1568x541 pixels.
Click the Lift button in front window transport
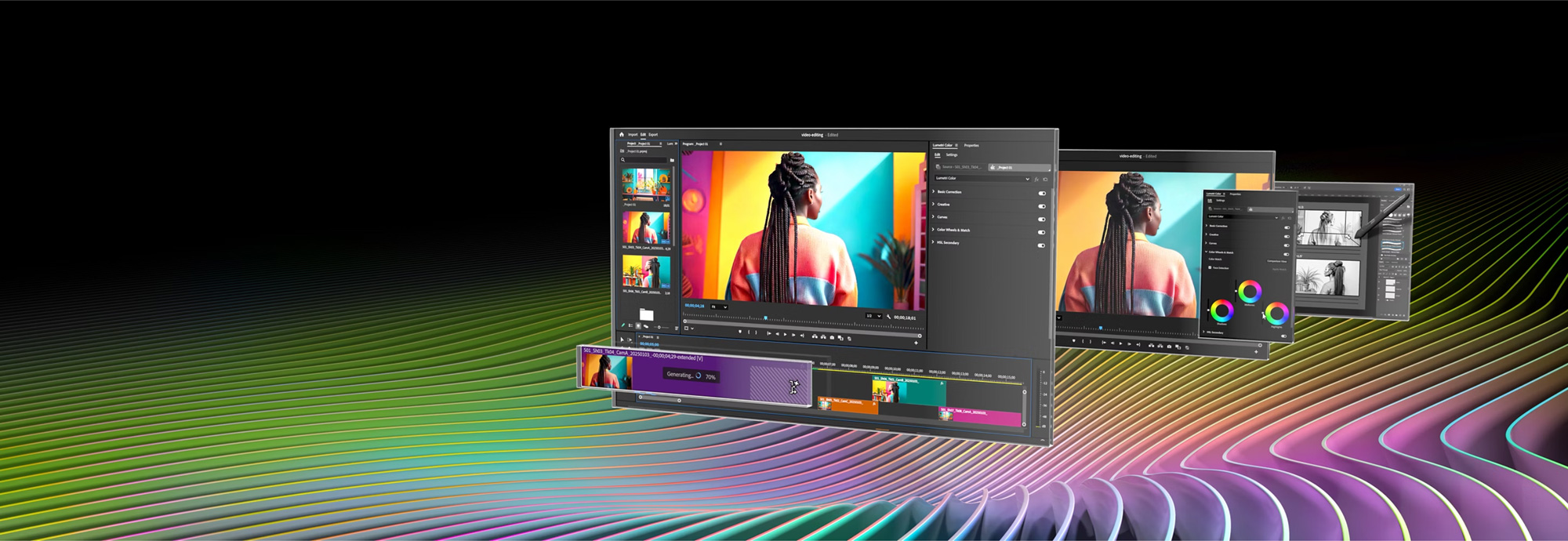pos(815,336)
